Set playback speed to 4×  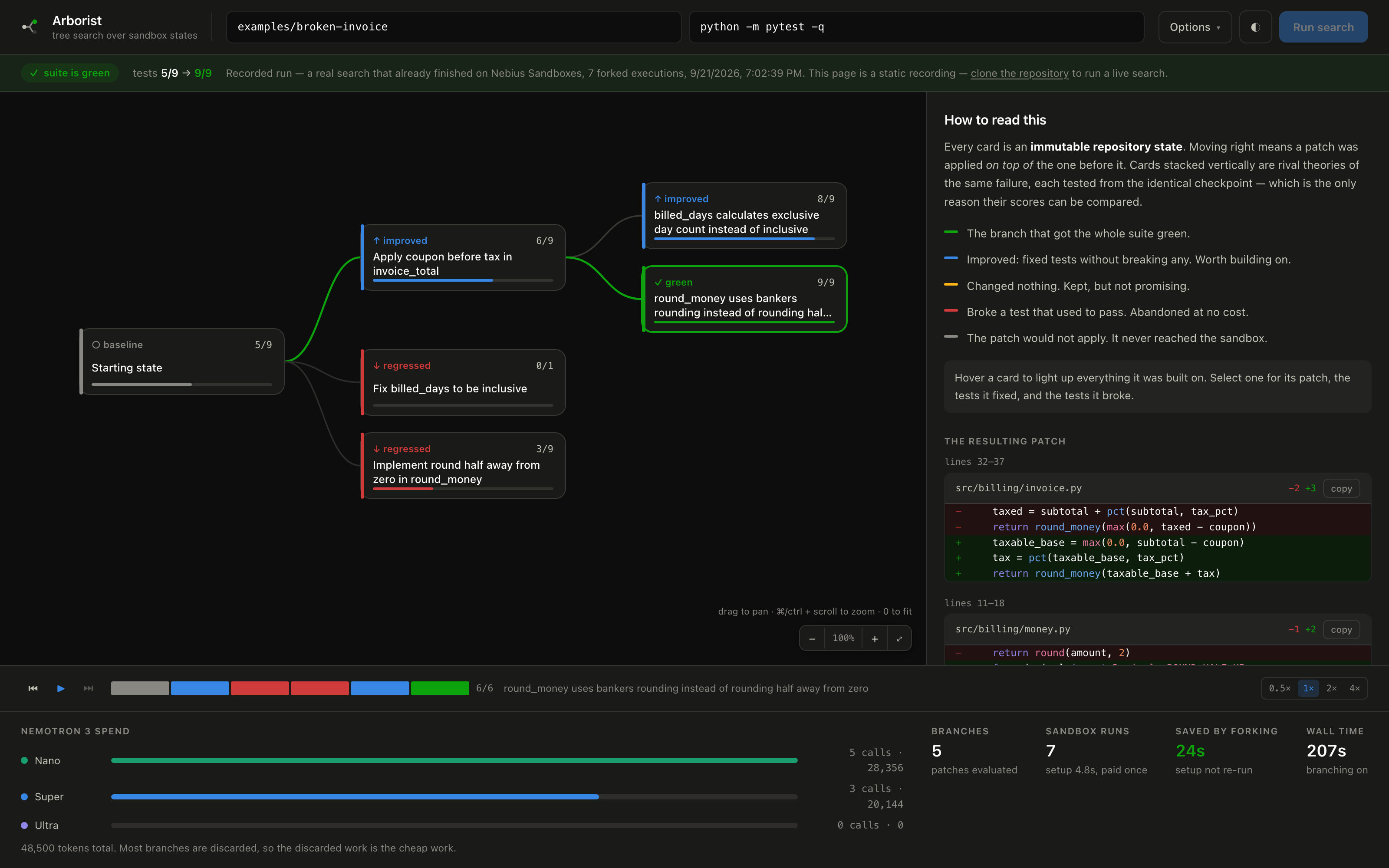tap(1355, 688)
